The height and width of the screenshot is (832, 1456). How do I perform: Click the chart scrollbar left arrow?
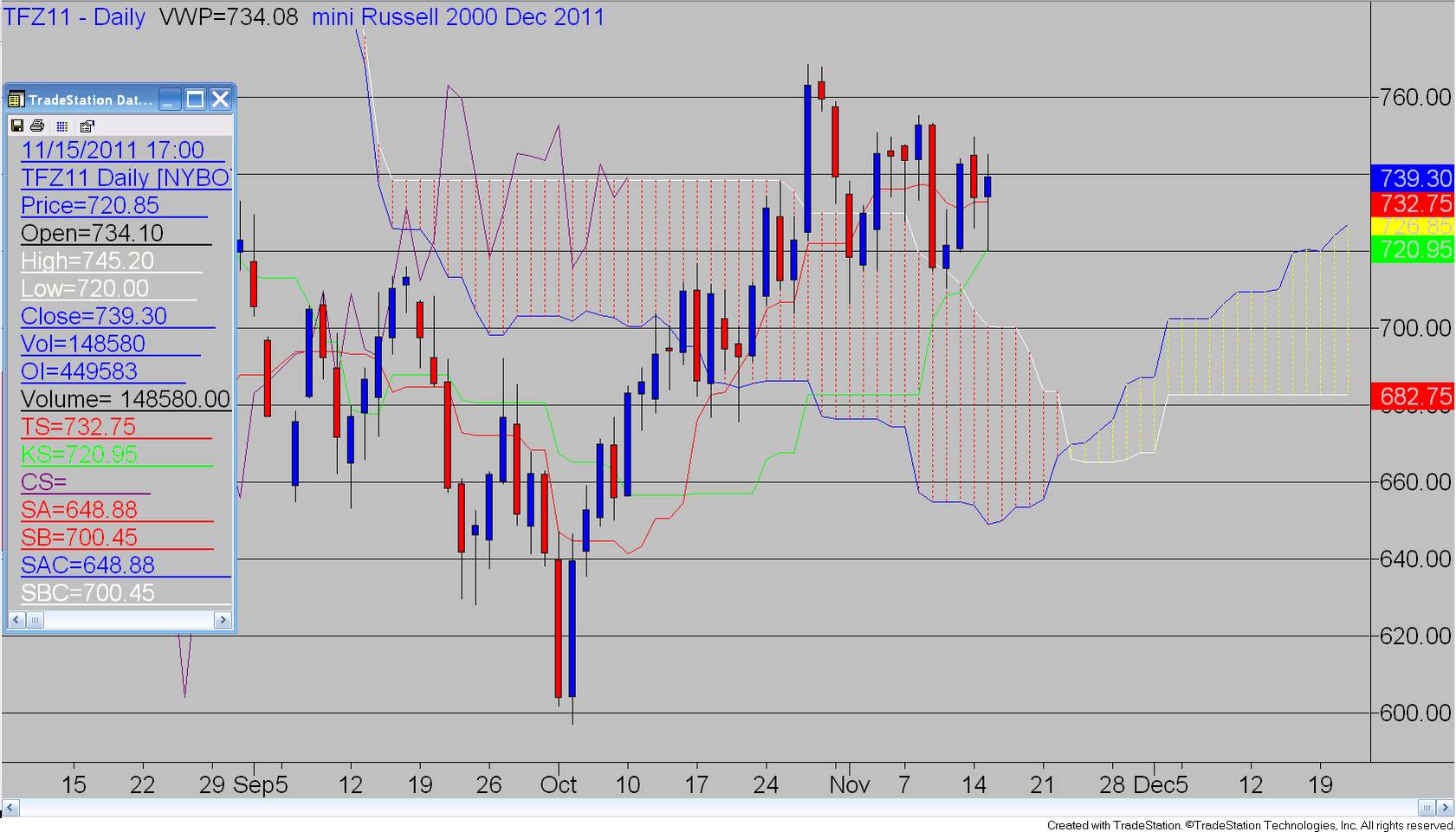10,808
